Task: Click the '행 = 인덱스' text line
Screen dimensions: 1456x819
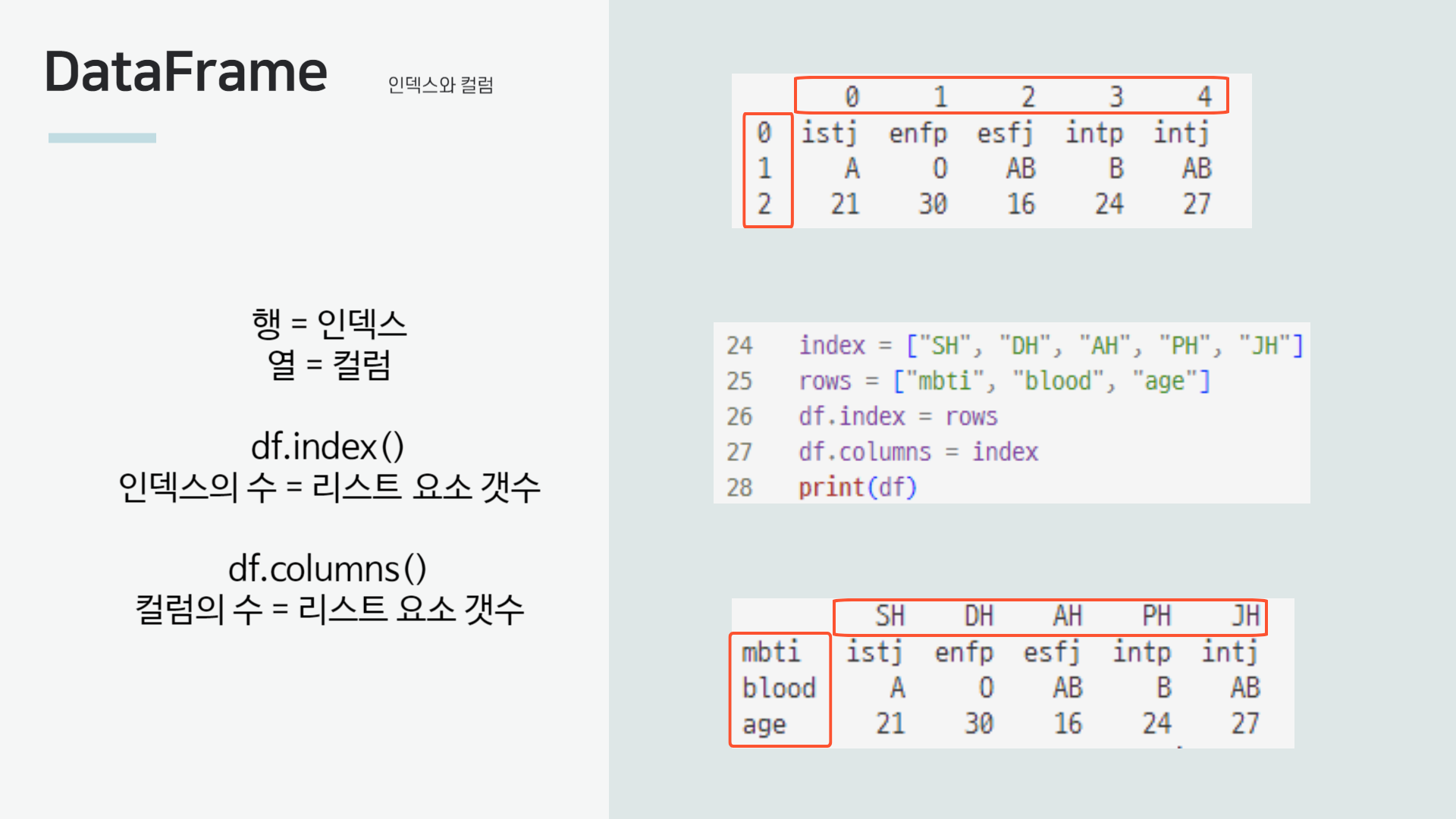Action: pyautogui.click(x=329, y=324)
